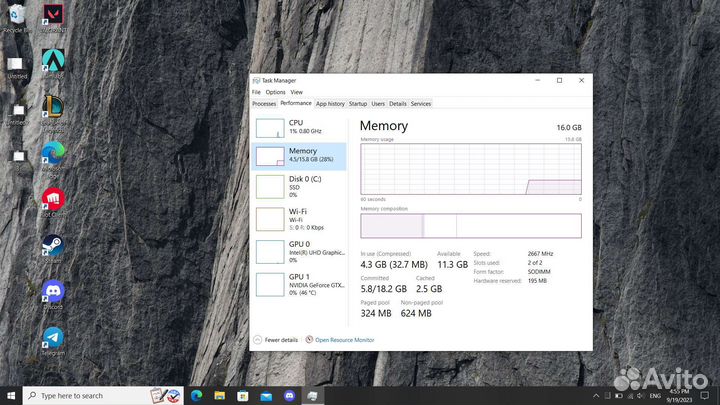720x405 pixels.
Task: Click the Cached 2.5 GB value
Action: point(429,289)
